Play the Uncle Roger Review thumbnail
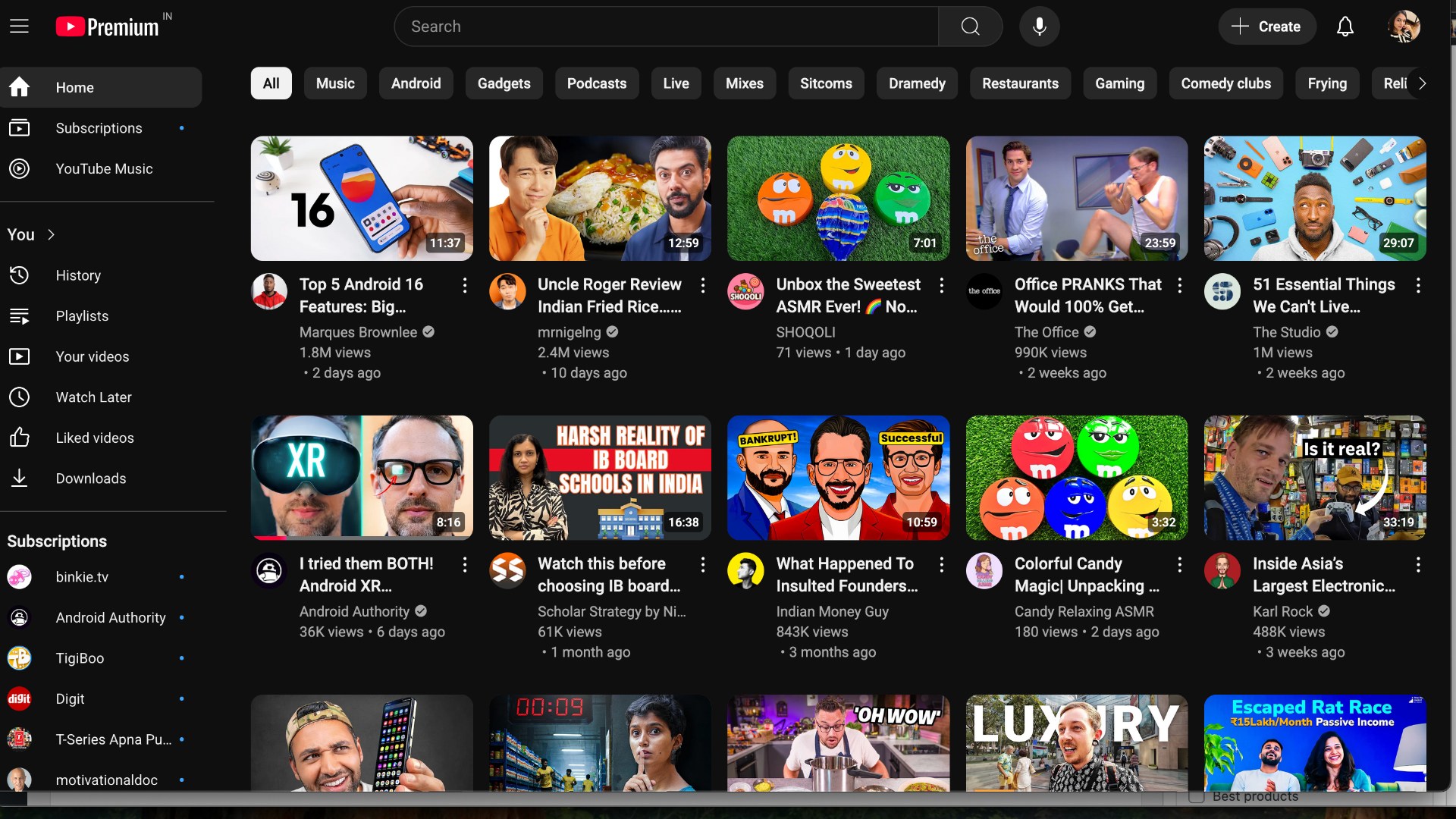 pos(600,199)
